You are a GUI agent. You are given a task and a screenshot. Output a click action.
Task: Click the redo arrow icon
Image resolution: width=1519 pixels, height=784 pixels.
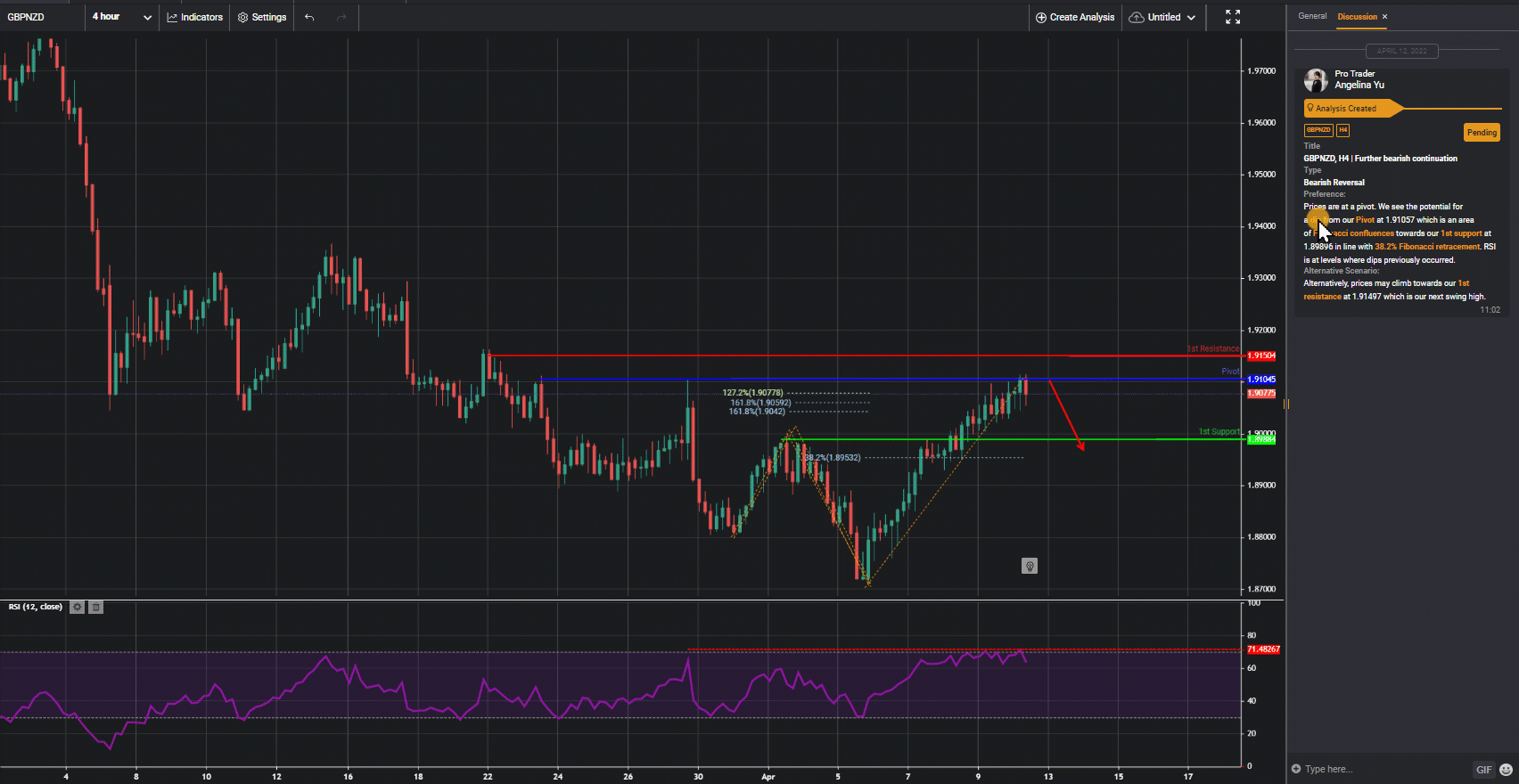pyautogui.click(x=341, y=17)
